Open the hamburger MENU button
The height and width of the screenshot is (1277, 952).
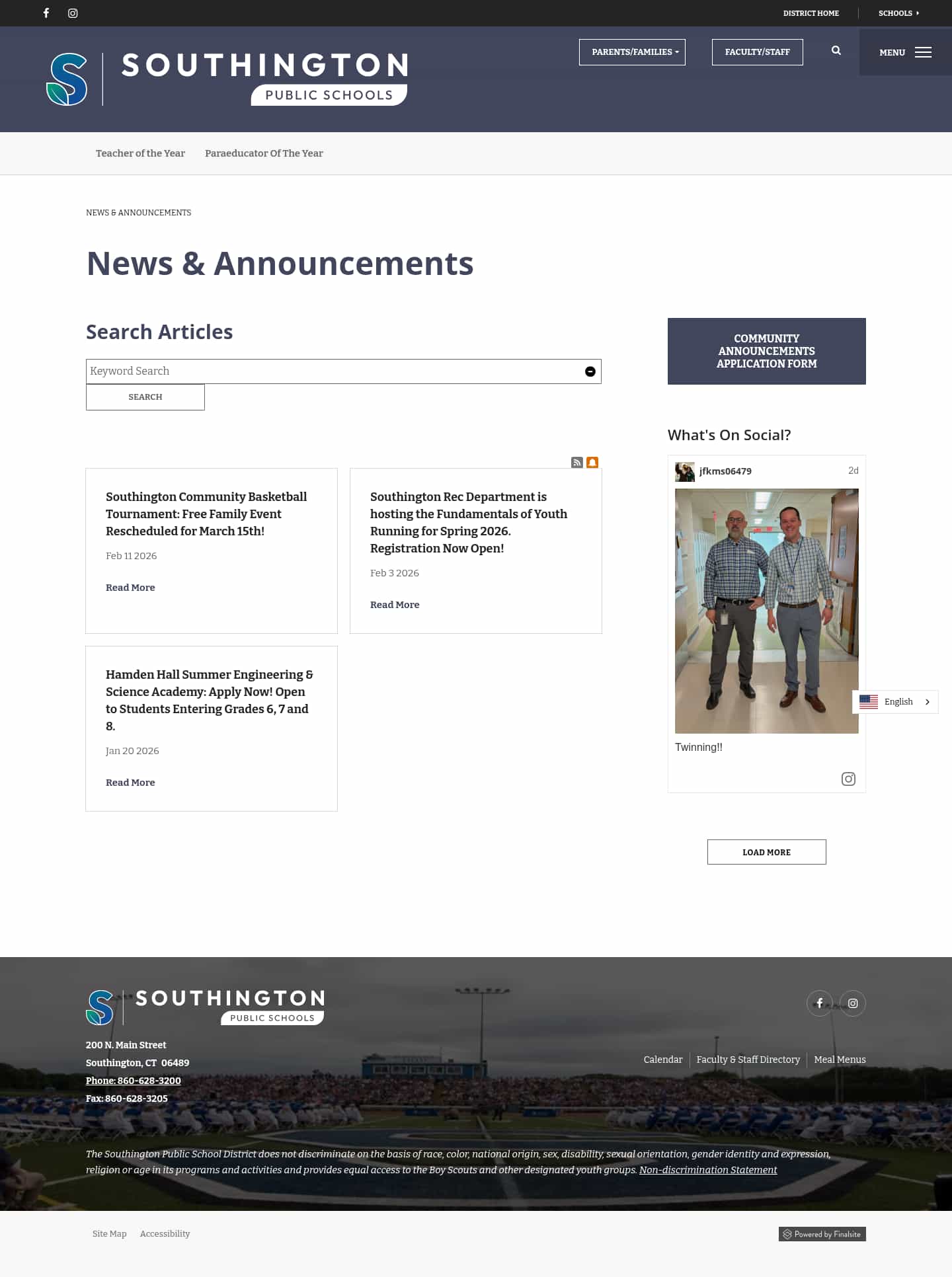905,52
